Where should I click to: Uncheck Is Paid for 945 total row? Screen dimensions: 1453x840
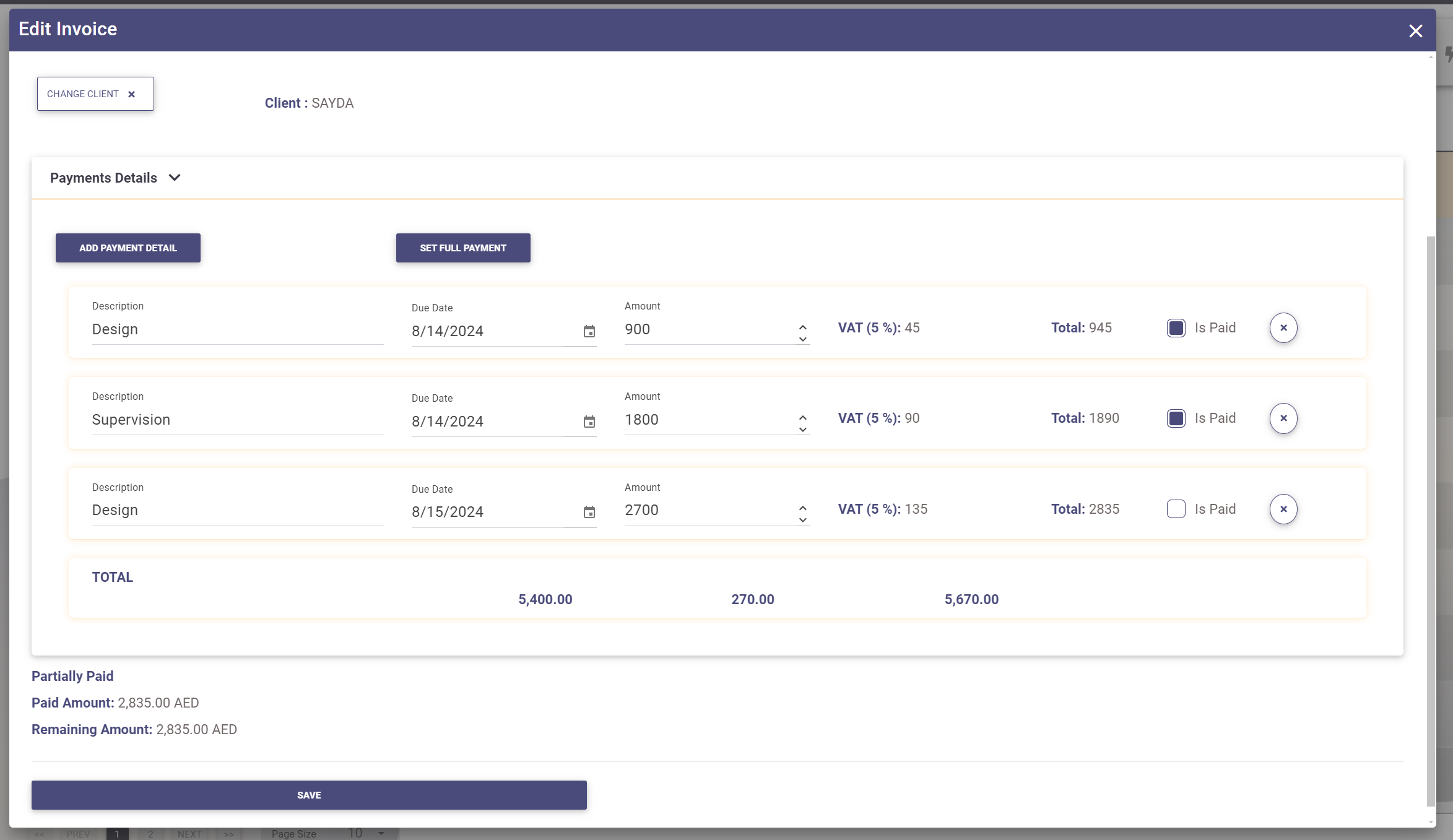pos(1176,327)
